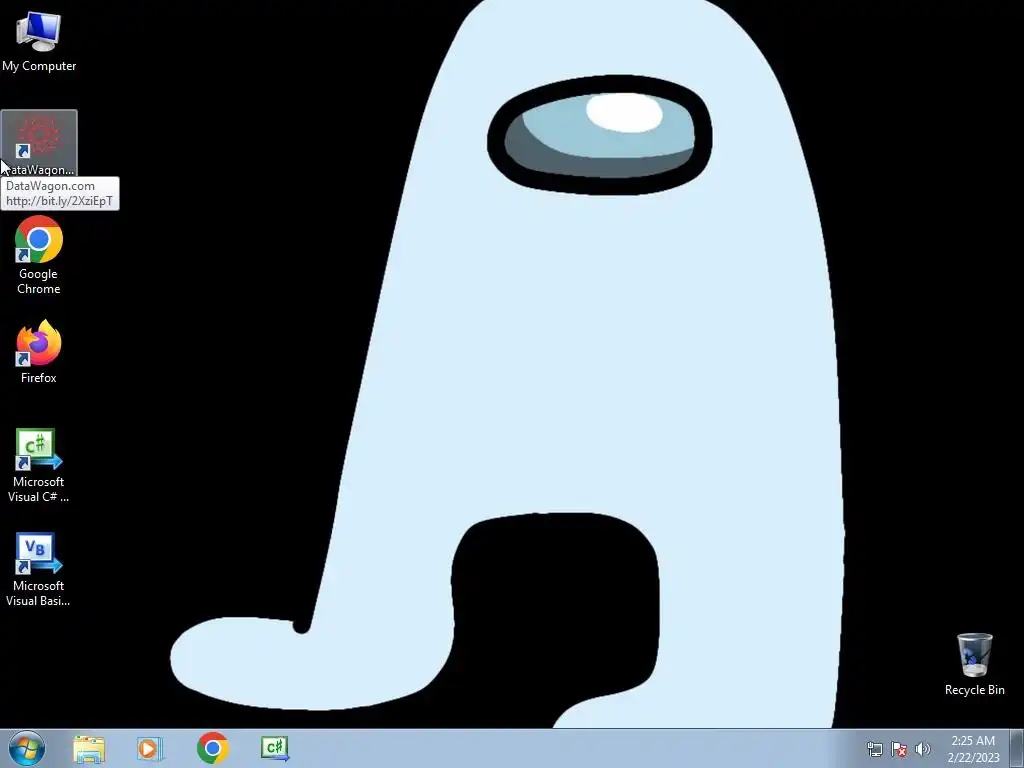Open Visual C# from the taskbar

(275, 748)
